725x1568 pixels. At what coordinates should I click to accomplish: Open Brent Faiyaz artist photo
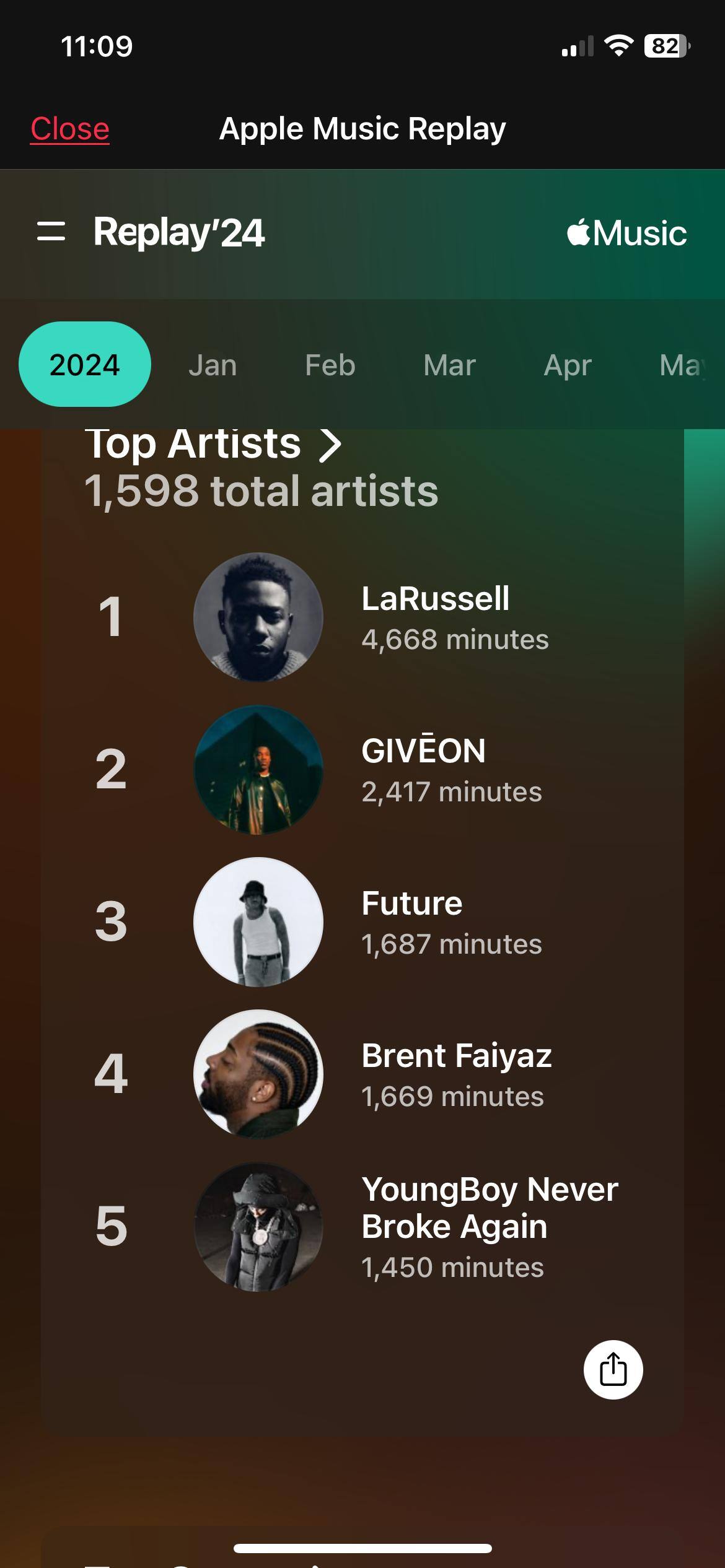point(258,1074)
